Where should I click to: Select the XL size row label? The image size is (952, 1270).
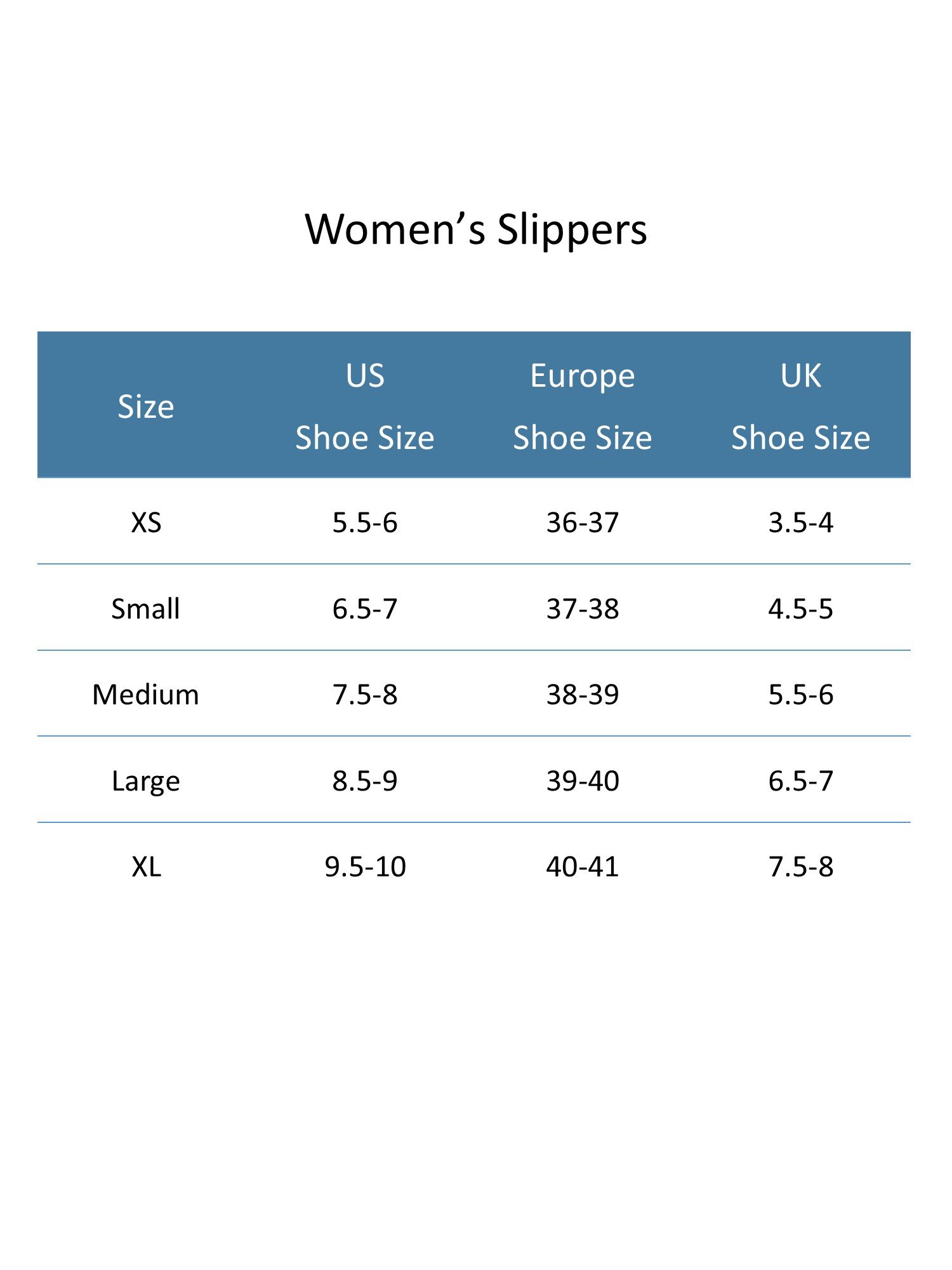(146, 866)
